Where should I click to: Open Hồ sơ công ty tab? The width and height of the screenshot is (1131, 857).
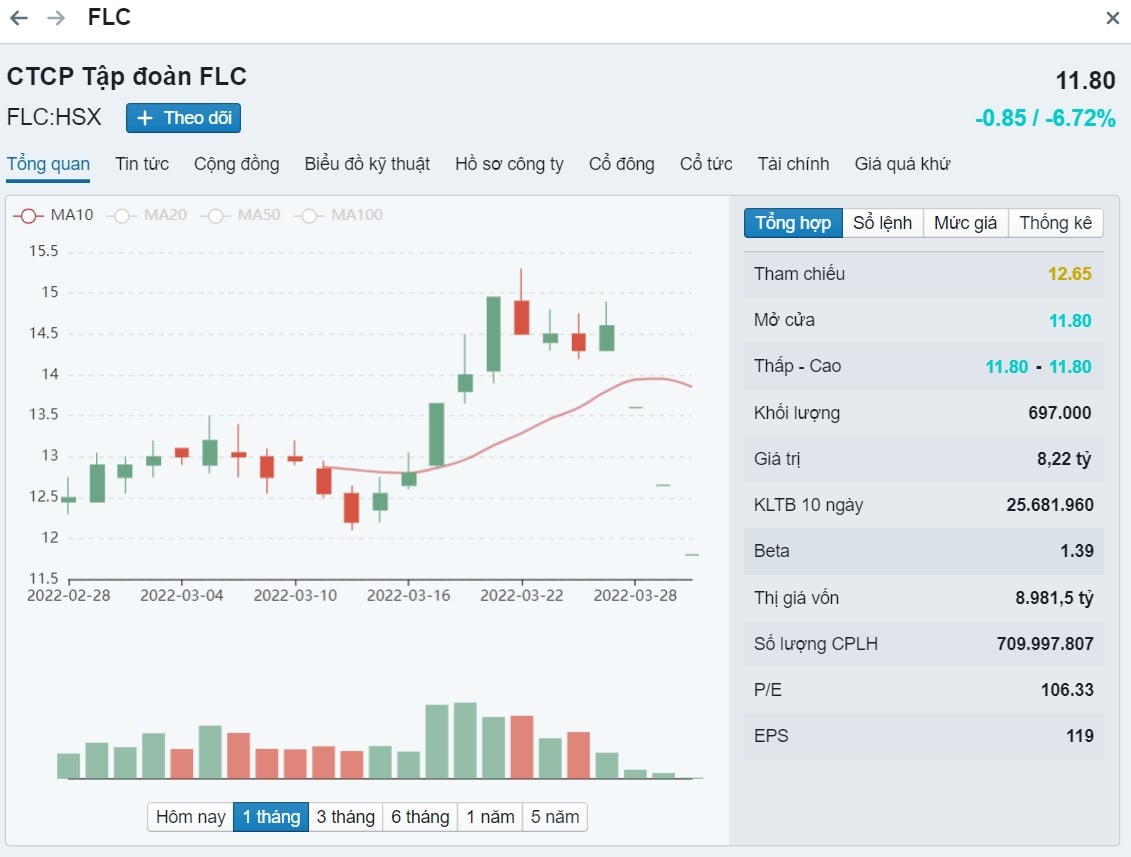509,164
